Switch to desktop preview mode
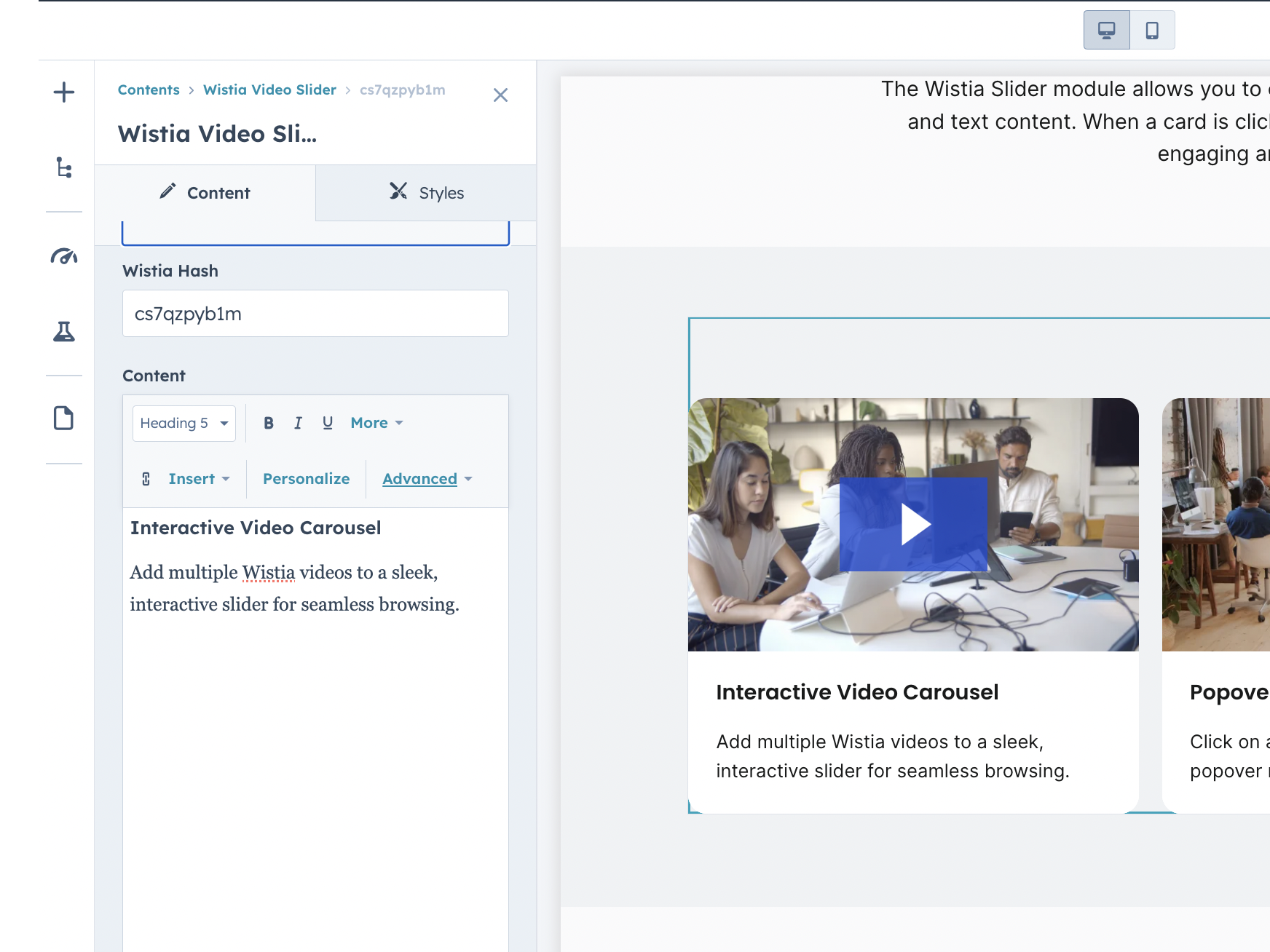The height and width of the screenshot is (952, 1270). coord(1106,30)
